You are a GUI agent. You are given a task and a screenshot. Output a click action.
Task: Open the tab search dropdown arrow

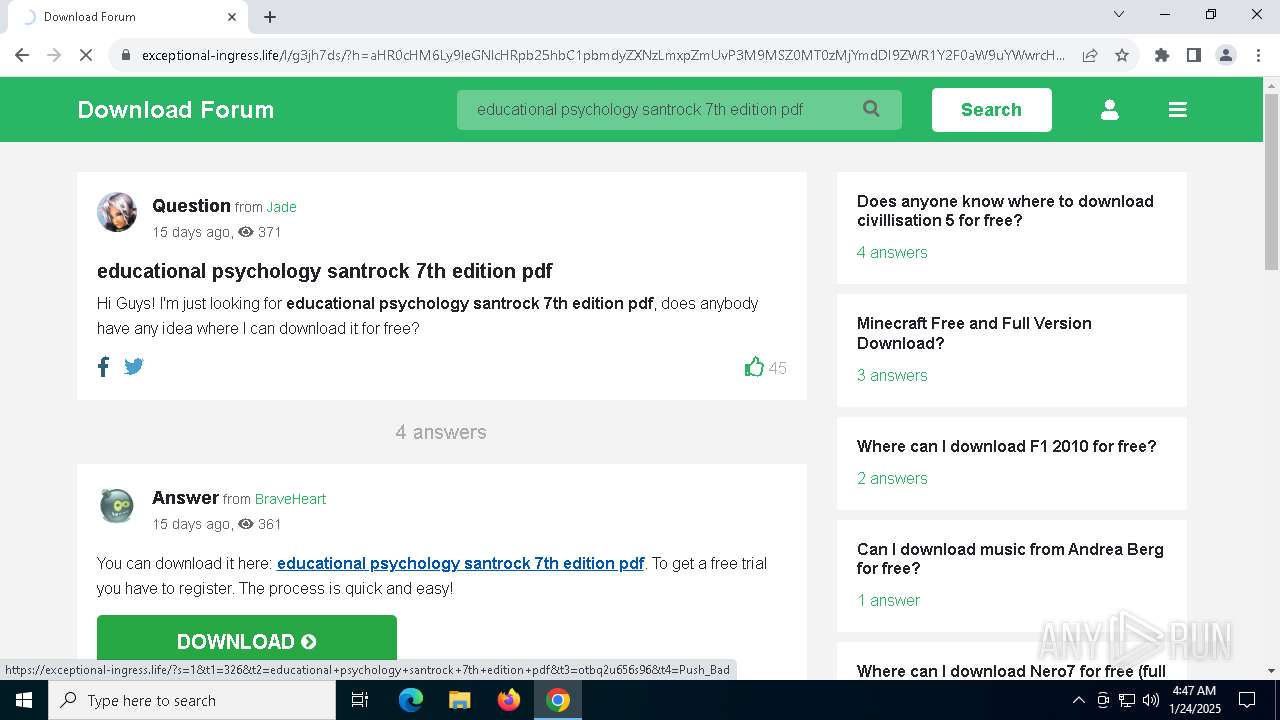(1119, 14)
